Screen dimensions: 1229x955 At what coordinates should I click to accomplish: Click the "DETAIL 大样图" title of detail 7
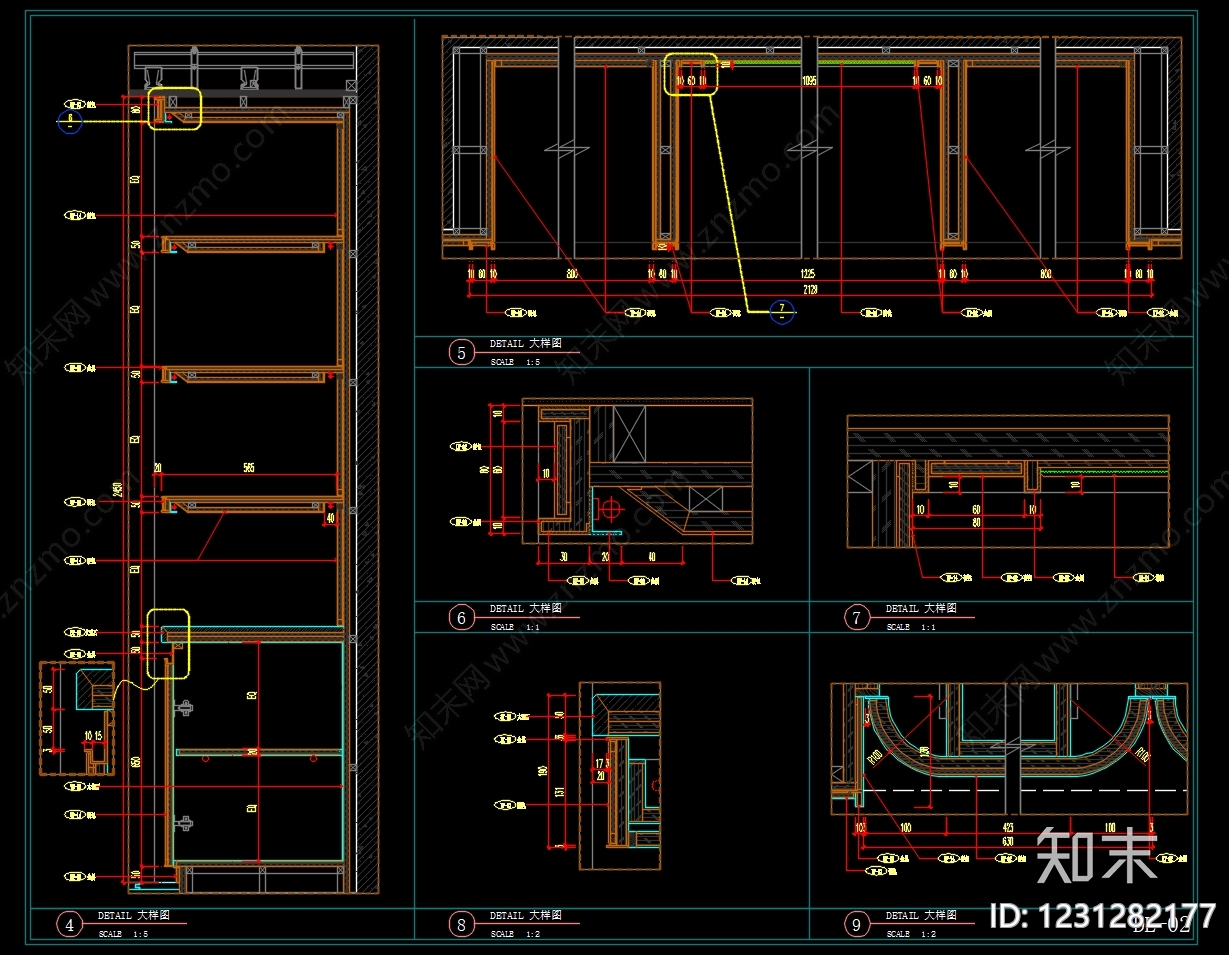921,608
